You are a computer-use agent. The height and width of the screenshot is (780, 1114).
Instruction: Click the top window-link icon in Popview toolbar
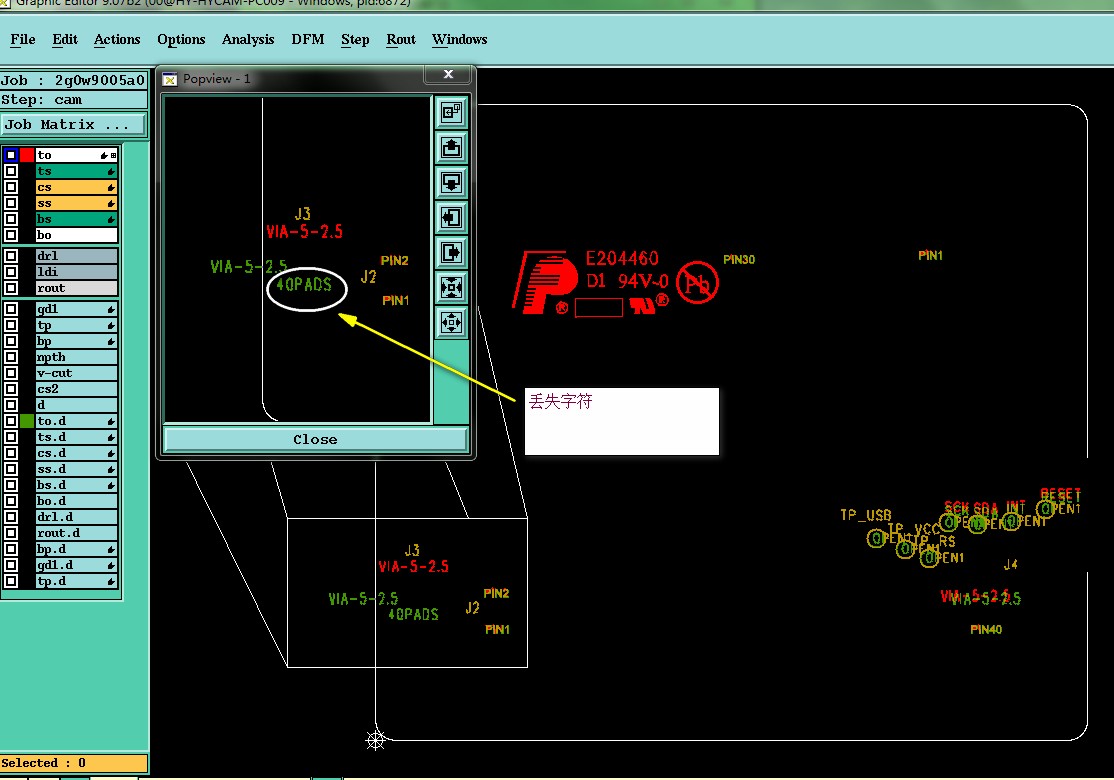451,112
